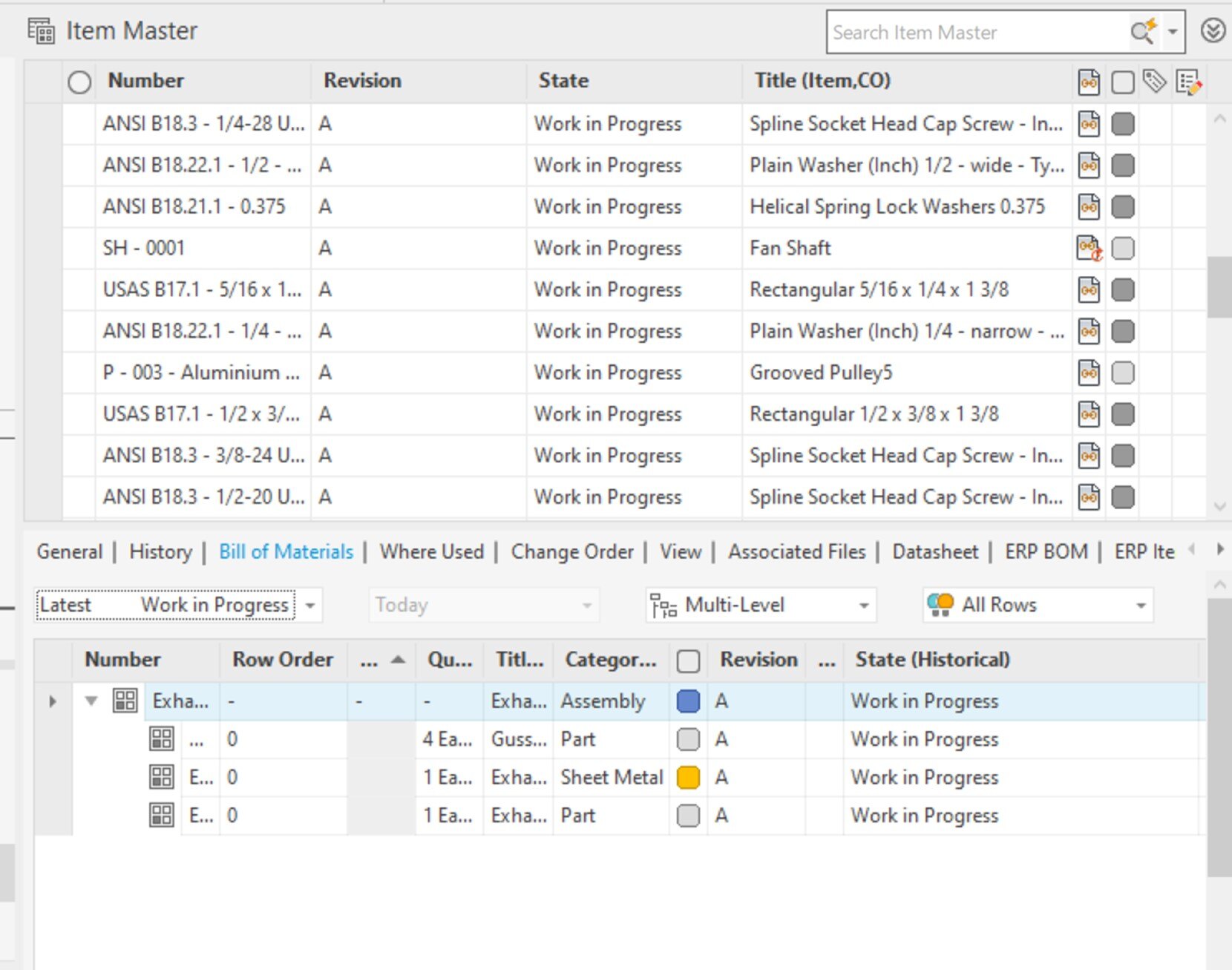Open the Today date dropdown
Viewport: 1232px width, 970px height.
click(484, 606)
